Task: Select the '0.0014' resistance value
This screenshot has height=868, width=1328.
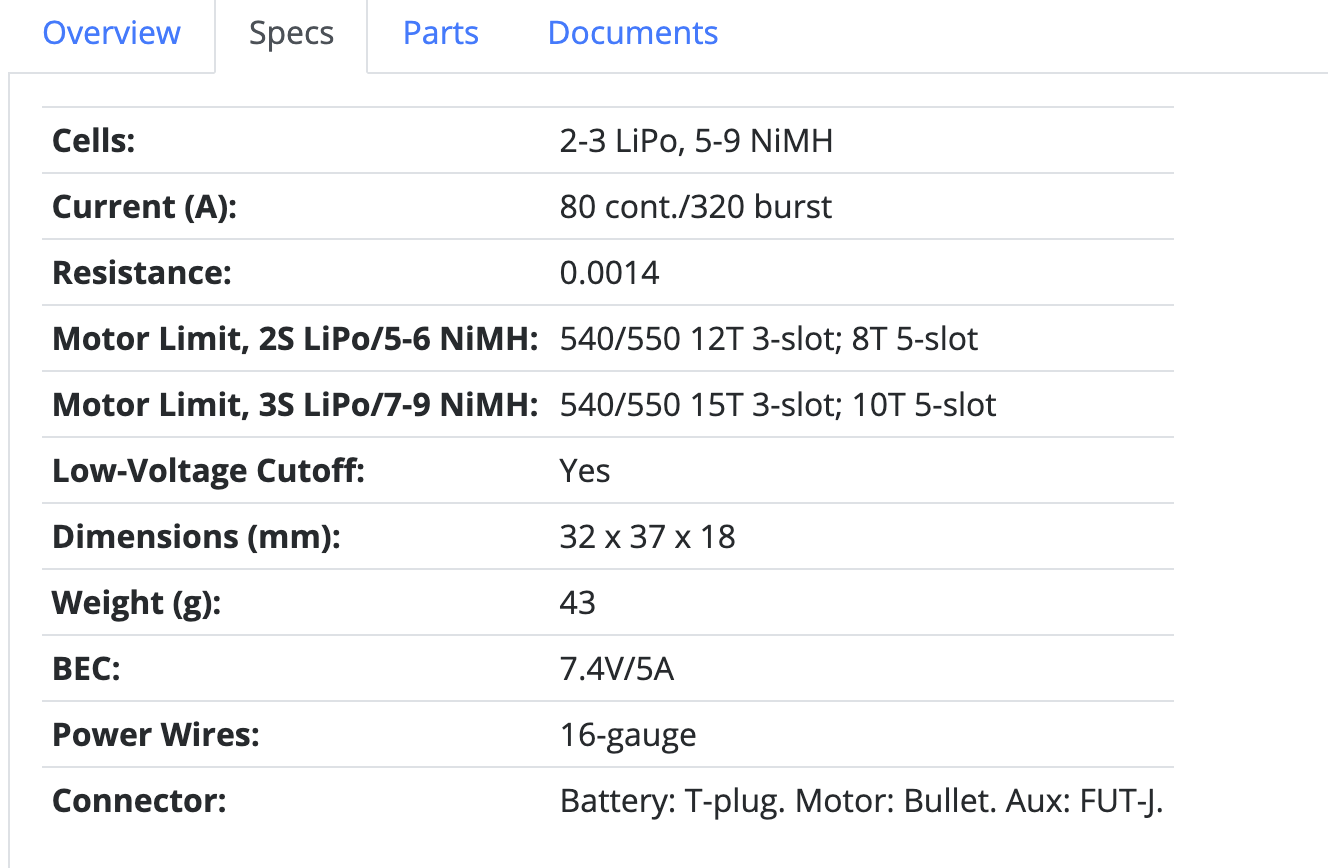Action: pos(609,273)
